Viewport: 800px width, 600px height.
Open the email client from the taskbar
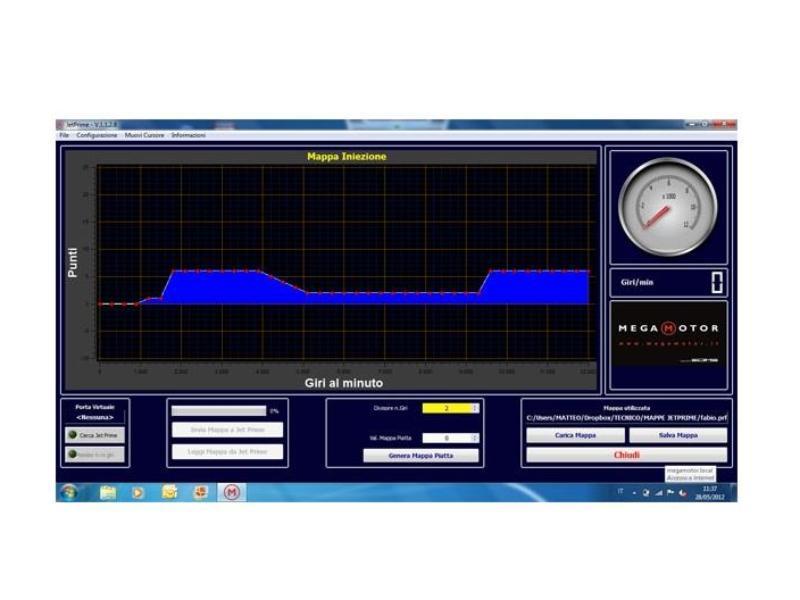click(167, 492)
